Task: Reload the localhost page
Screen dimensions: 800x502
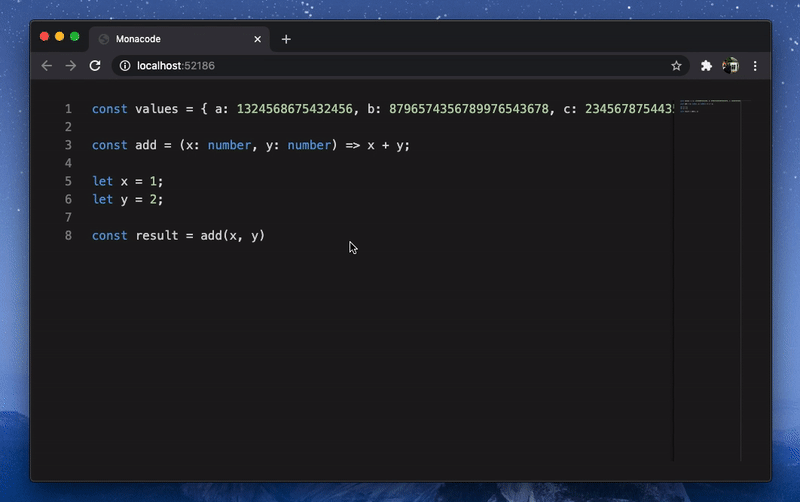Action: pos(95,66)
